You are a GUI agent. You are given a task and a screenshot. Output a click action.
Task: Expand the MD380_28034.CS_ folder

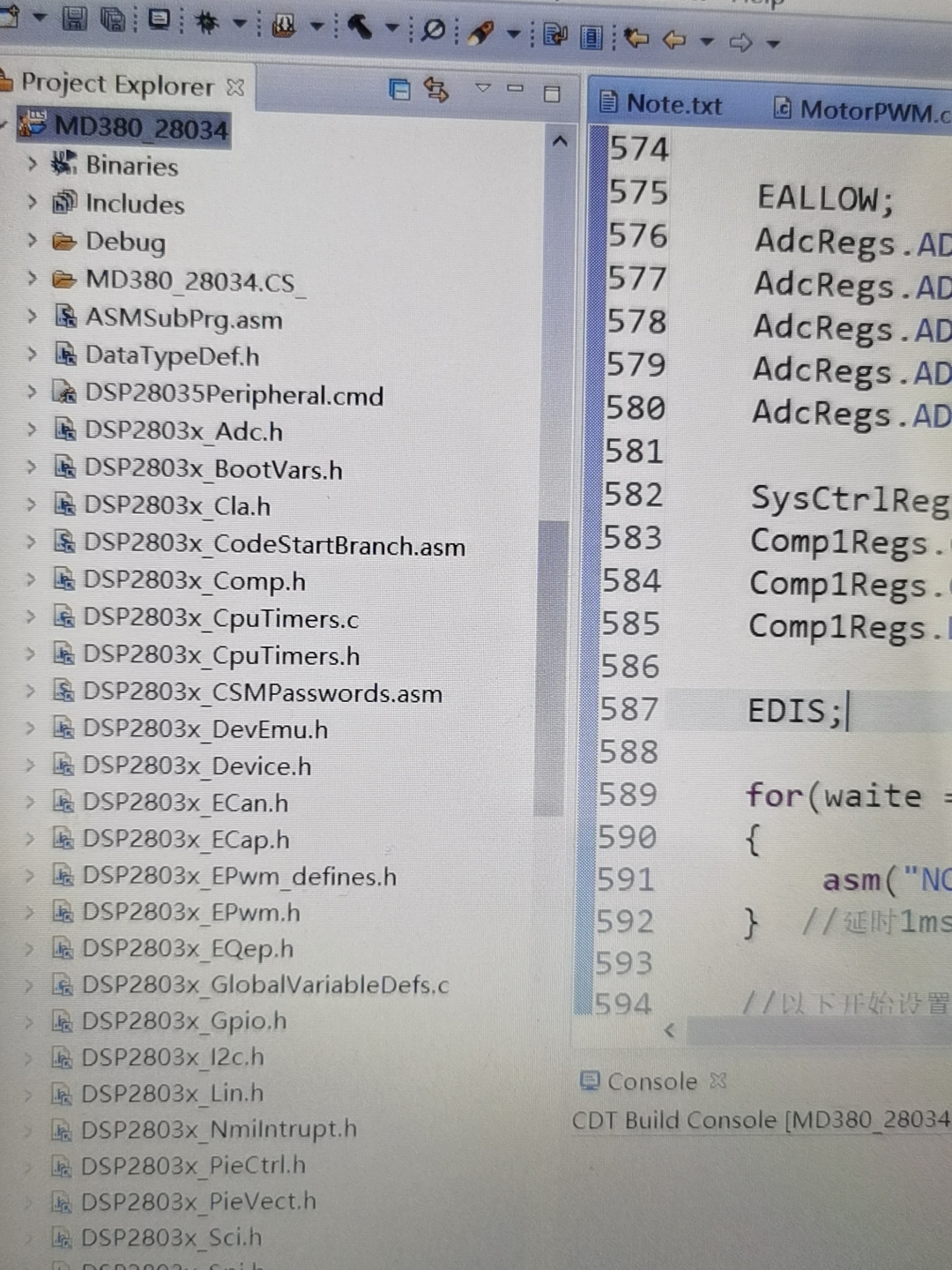33,279
